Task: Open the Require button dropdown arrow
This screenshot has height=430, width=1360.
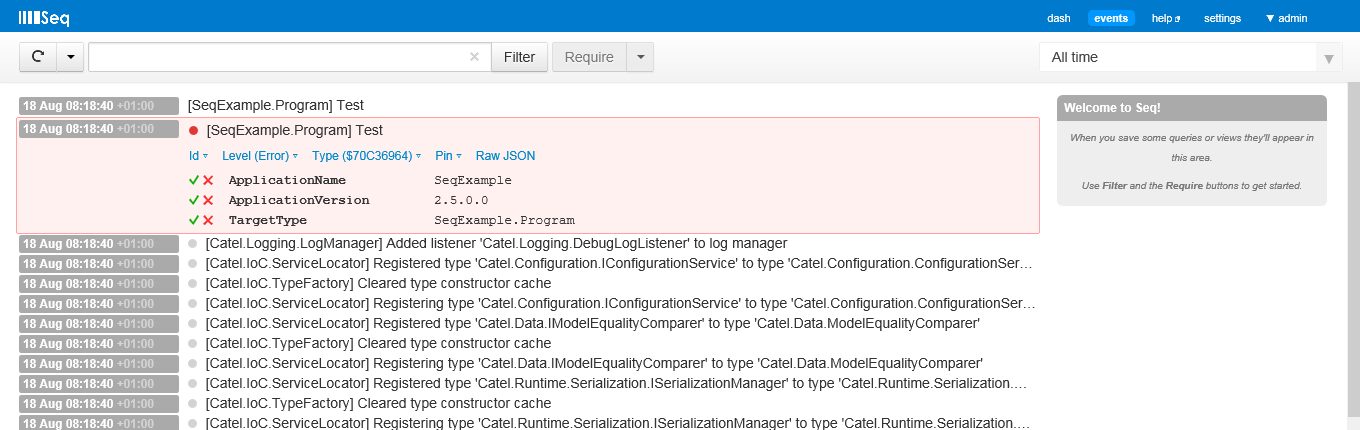Action: 640,57
